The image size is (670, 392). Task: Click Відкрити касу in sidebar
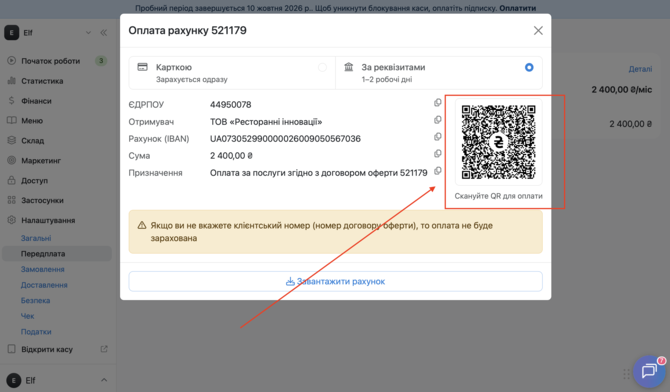pos(47,349)
